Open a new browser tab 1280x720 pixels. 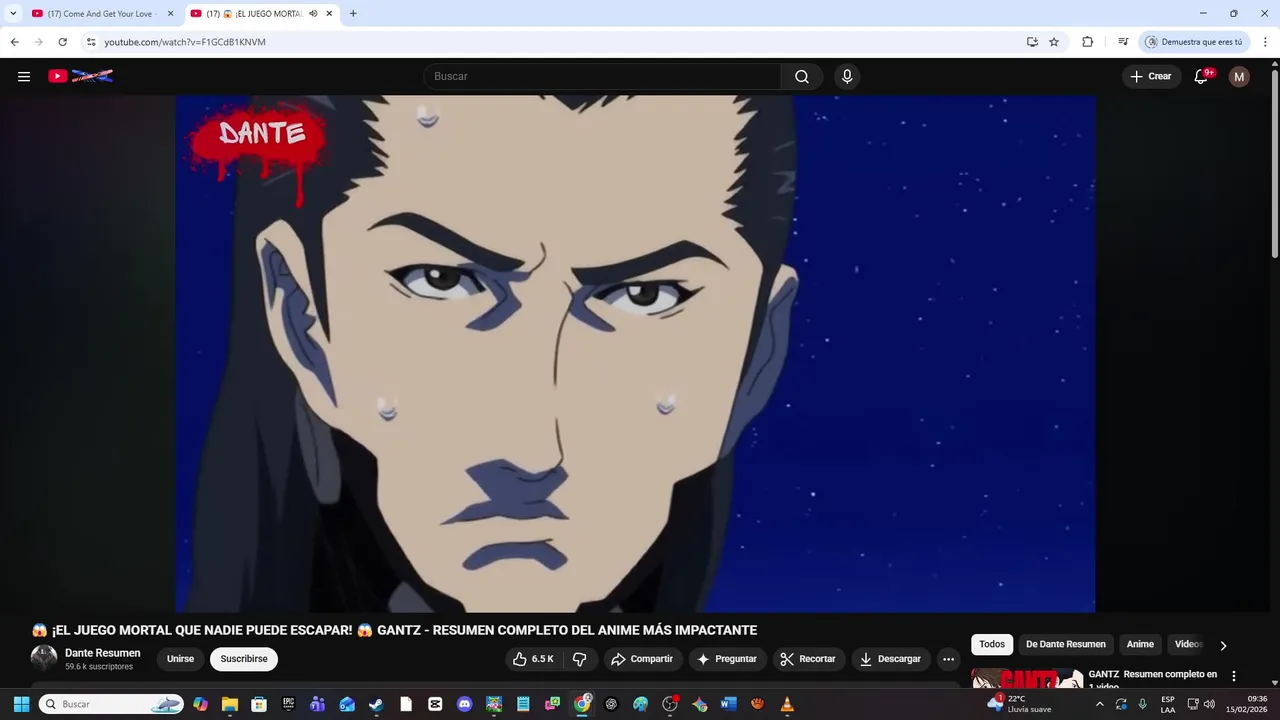click(x=353, y=14)
